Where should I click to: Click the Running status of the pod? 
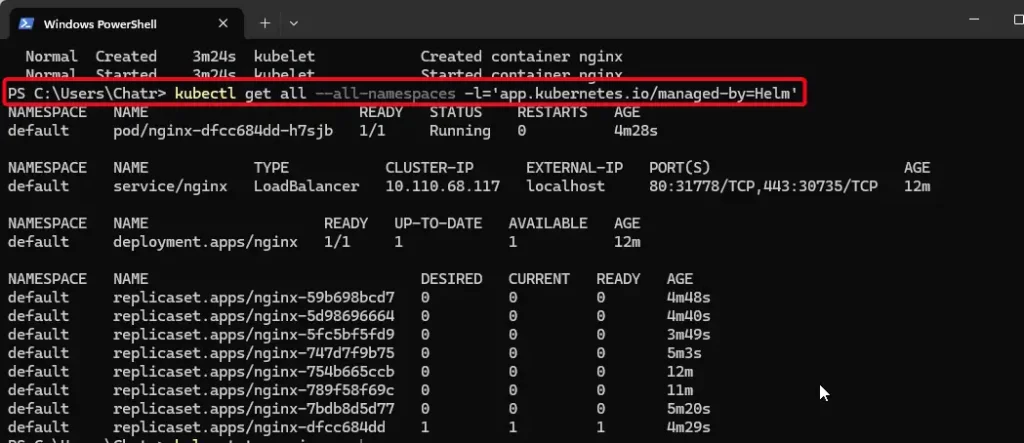460,131
